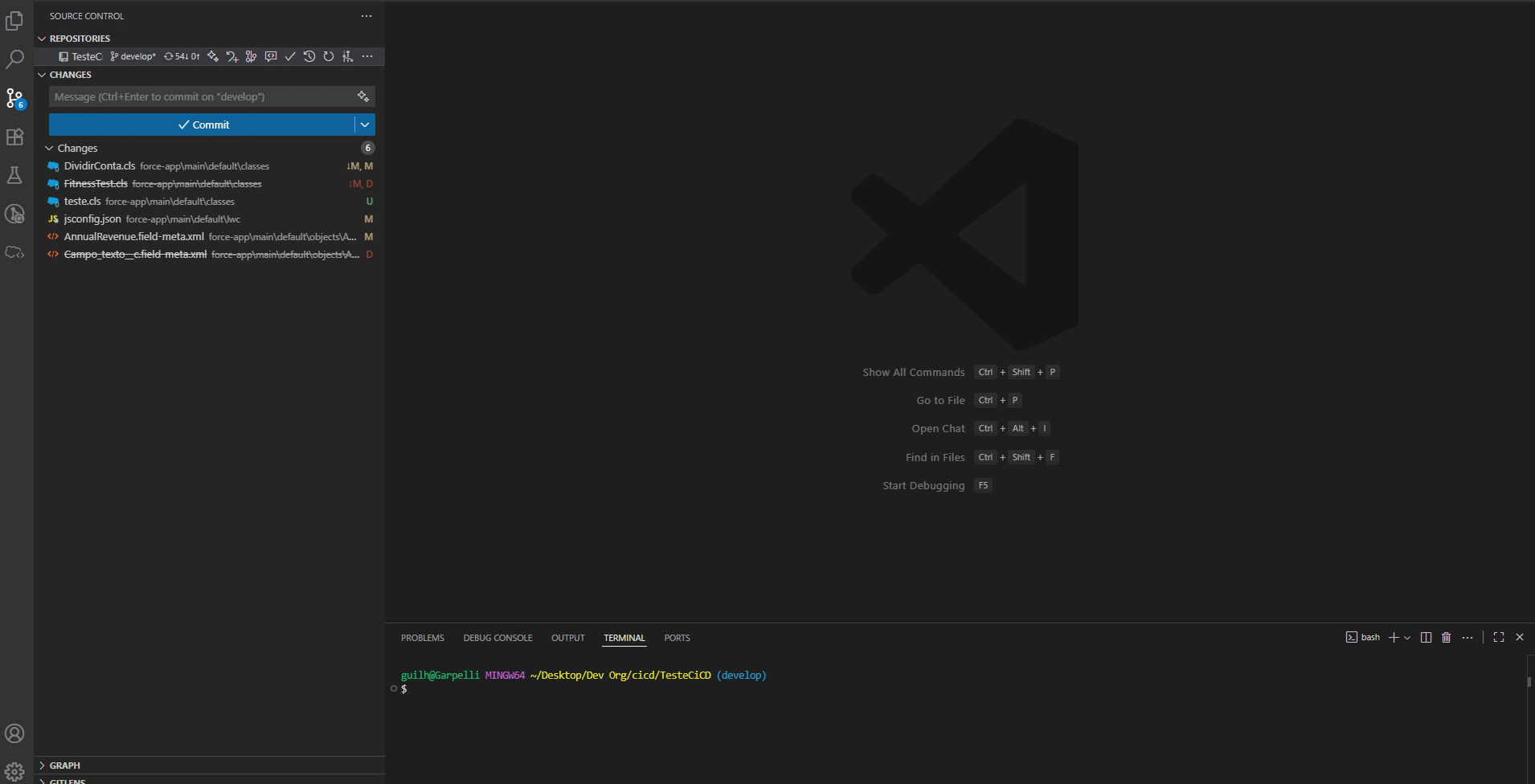Open the Explorer view in the activity bar
This screenshot has width=1535, height=784.
pyautogui.click(x=14, y=21)
